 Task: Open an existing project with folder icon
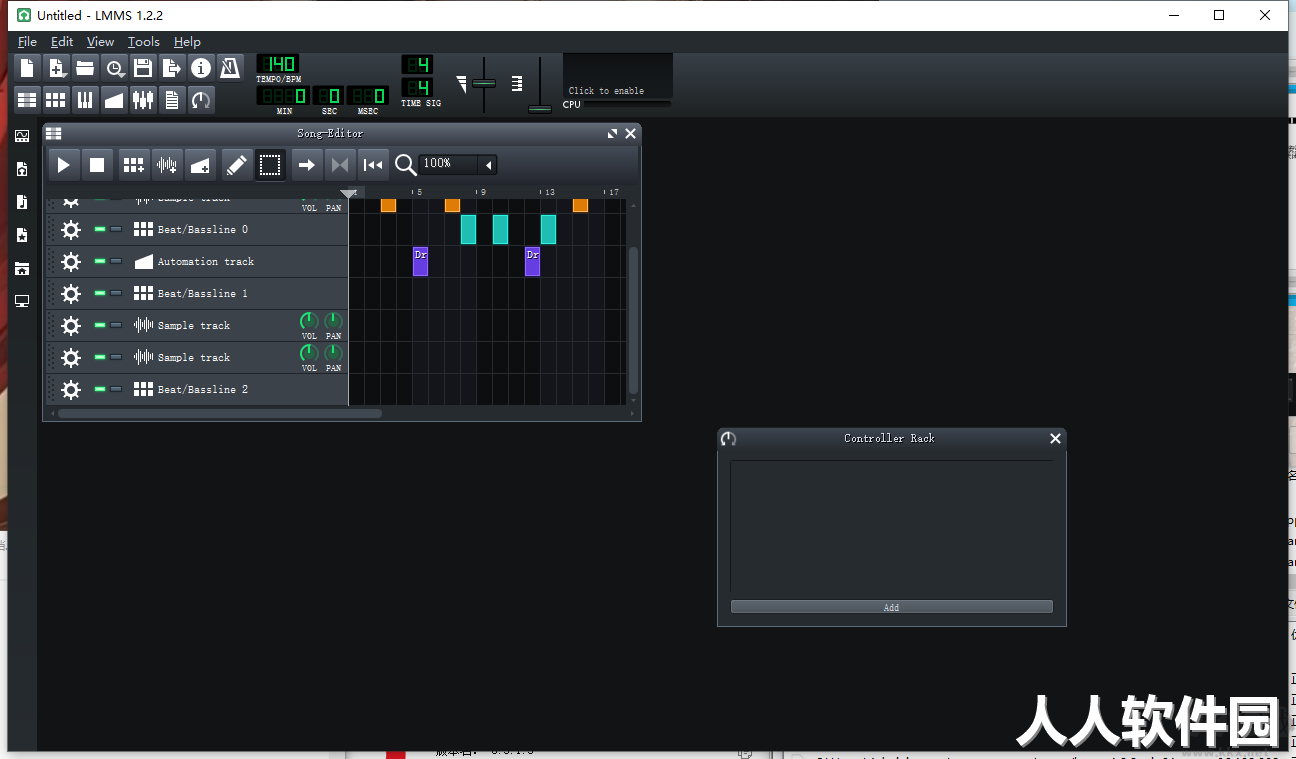click(85, 68)
